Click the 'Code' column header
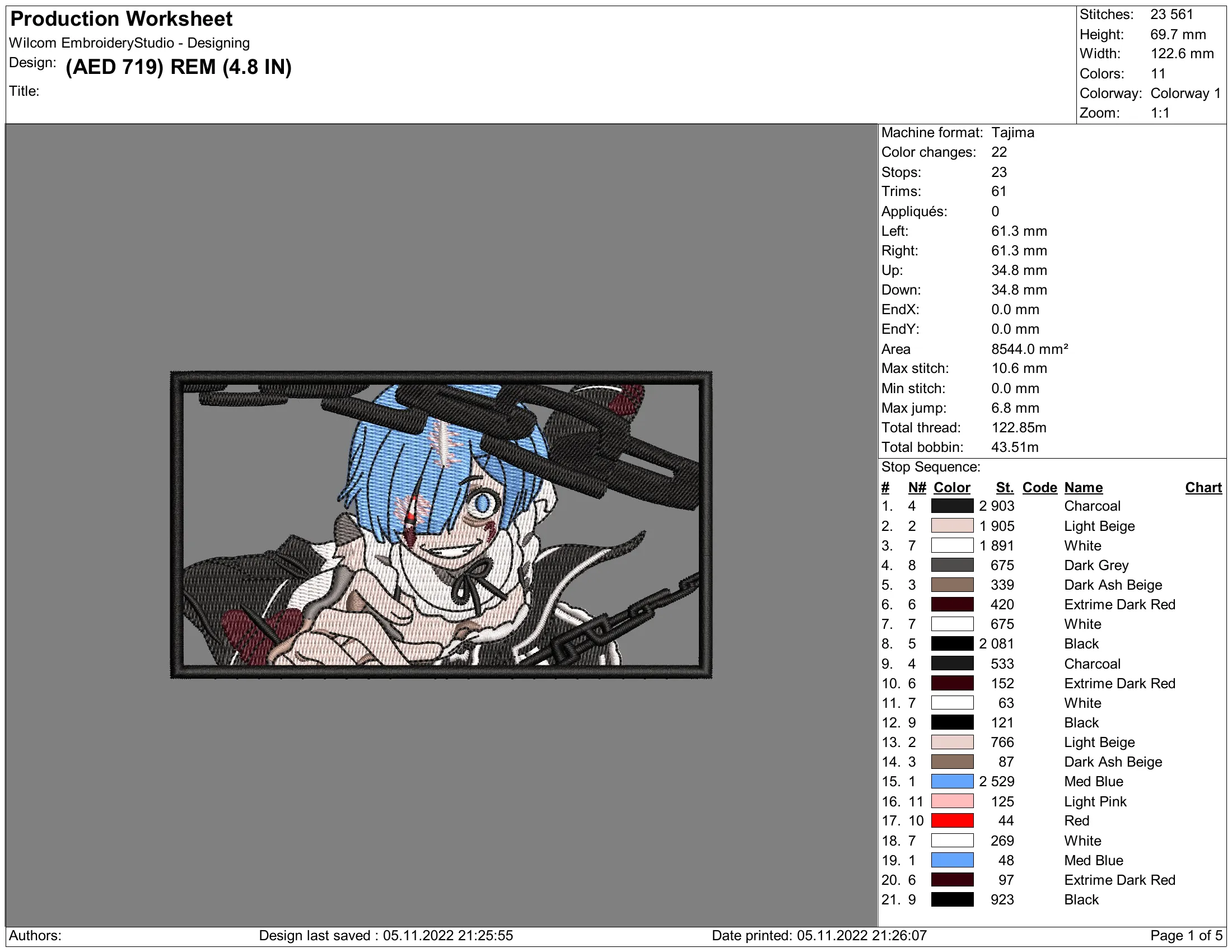Image resolution: width=1232 pixels, height=952 pixels. click(x=1040, y=487)
